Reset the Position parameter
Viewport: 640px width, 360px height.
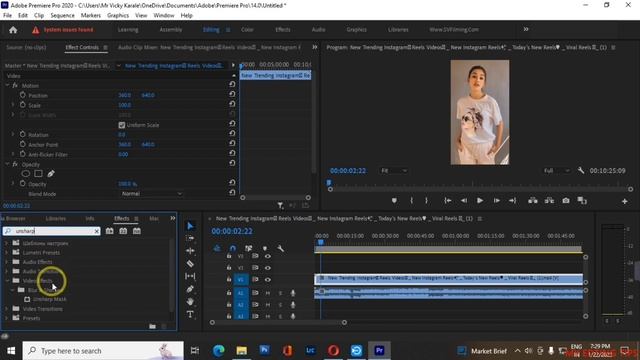click(232, 94)
